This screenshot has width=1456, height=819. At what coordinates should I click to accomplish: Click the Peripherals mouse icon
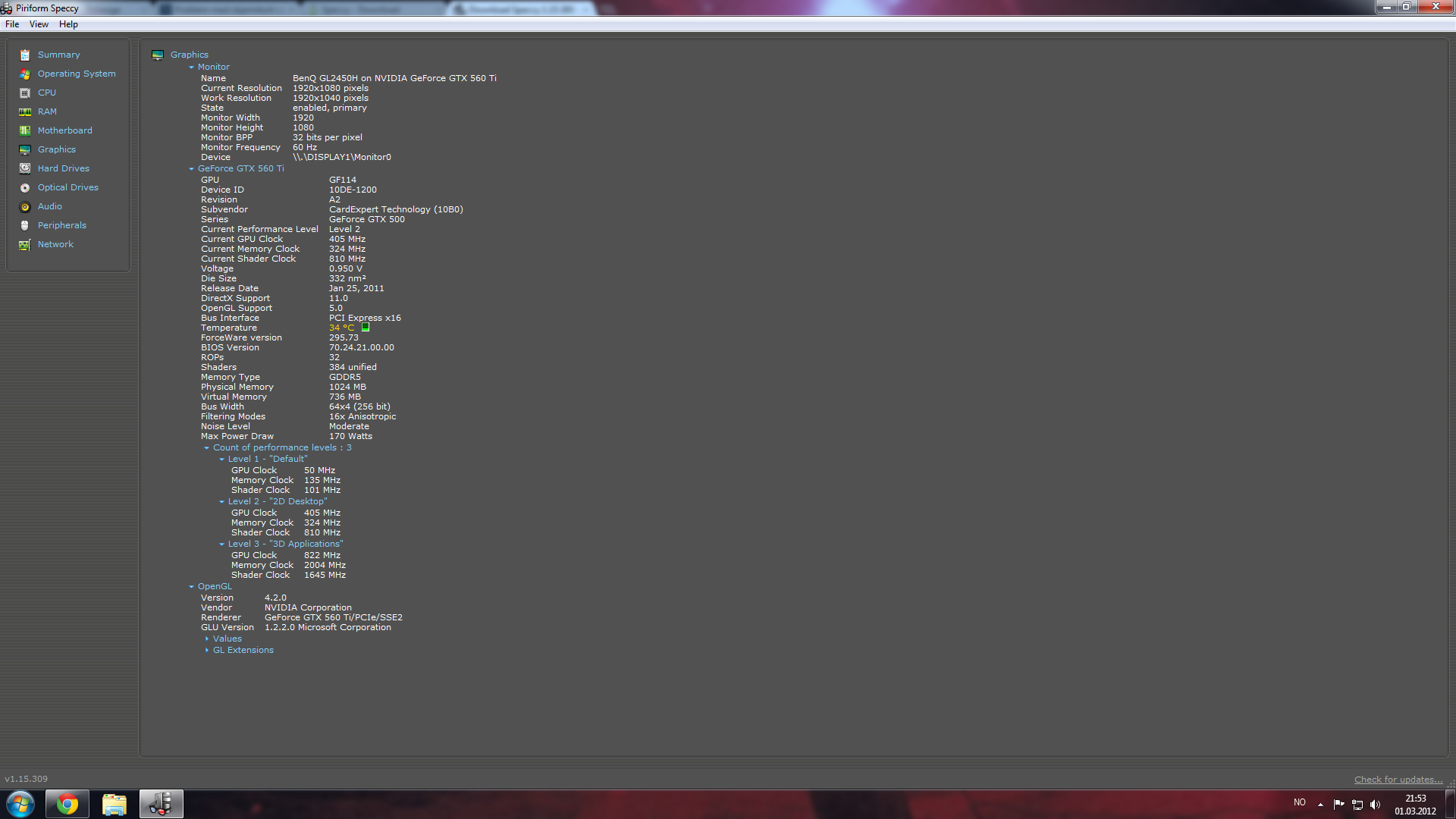(25, 226)
